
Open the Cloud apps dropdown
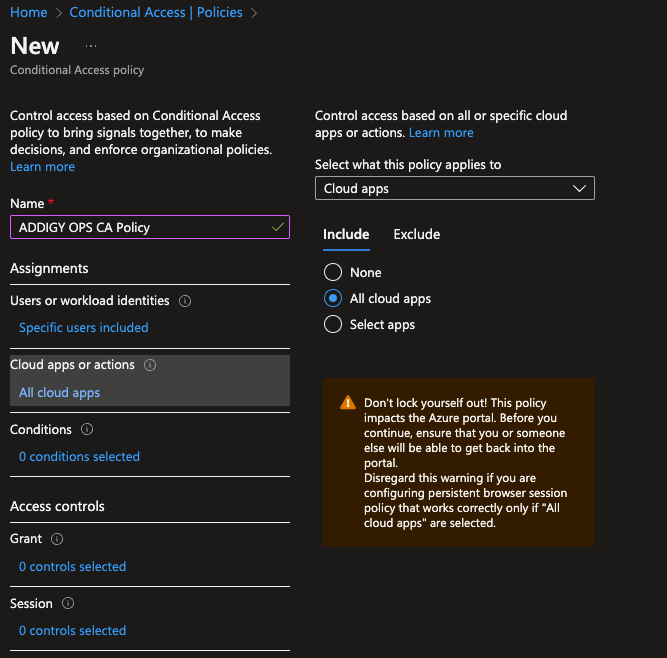(x=455, y=188)
